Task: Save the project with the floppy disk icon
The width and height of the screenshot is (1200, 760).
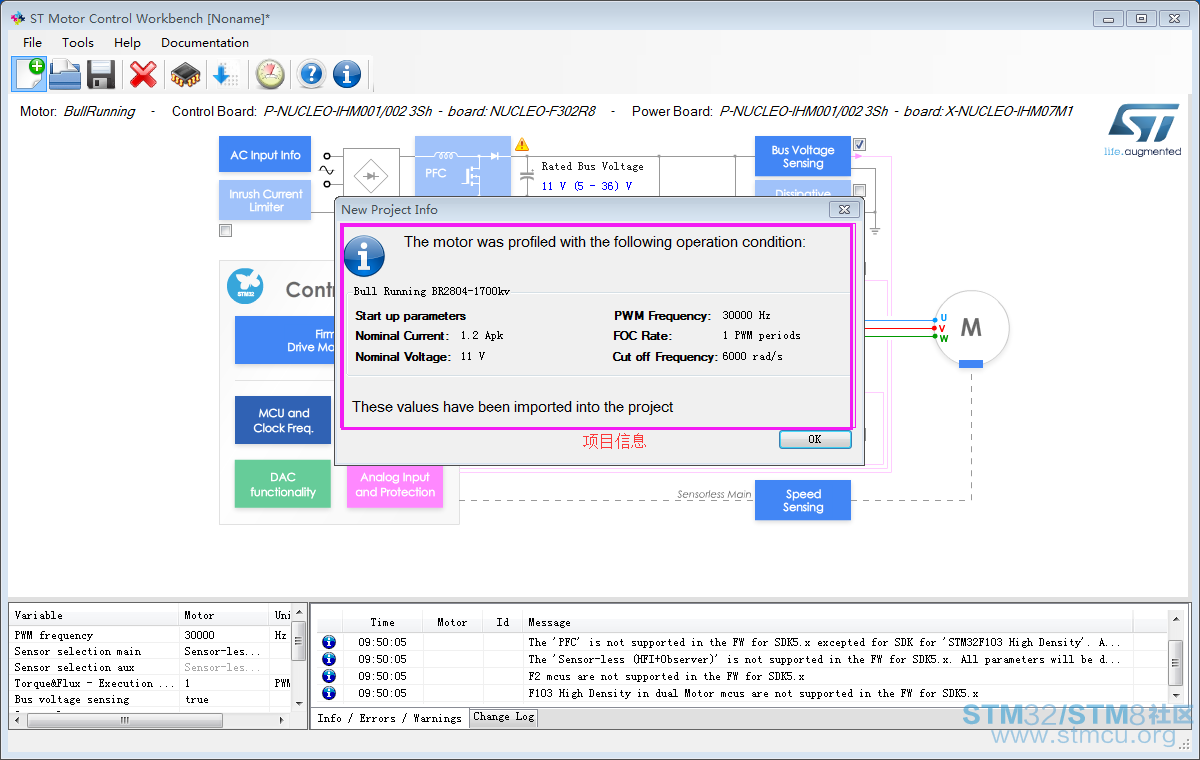Action: [x=101, y=74]
